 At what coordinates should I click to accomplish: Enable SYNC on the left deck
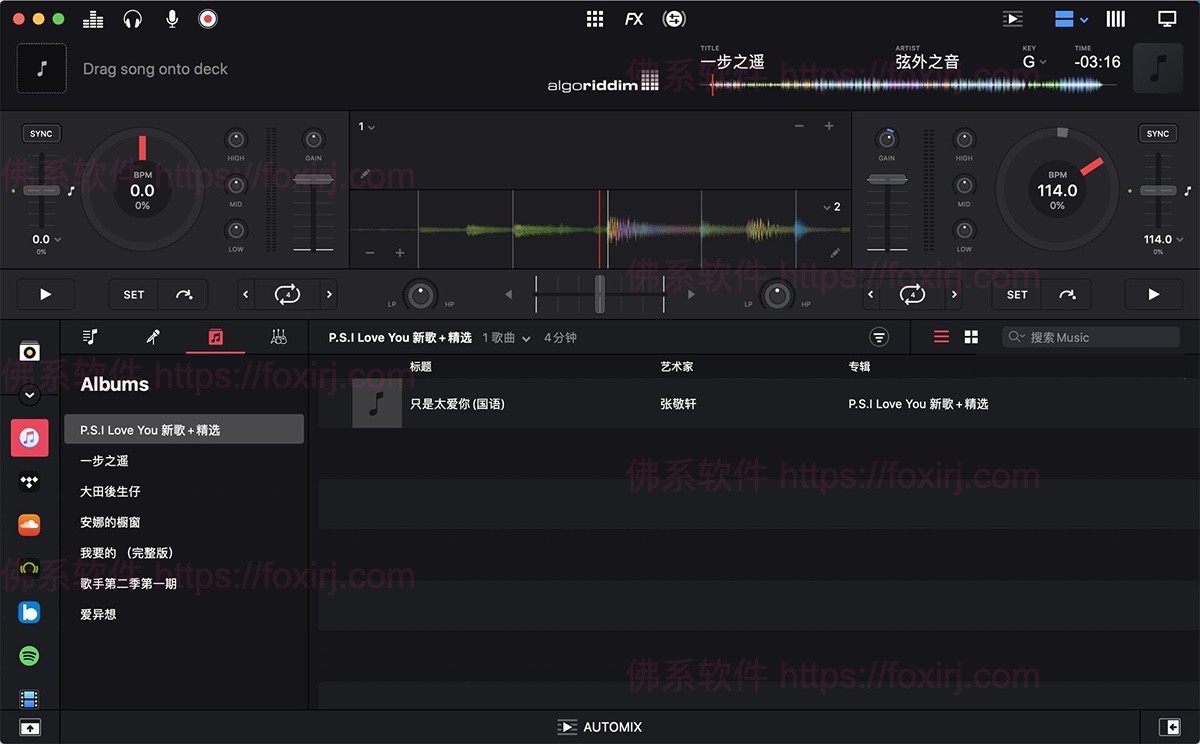coord(40,133)
